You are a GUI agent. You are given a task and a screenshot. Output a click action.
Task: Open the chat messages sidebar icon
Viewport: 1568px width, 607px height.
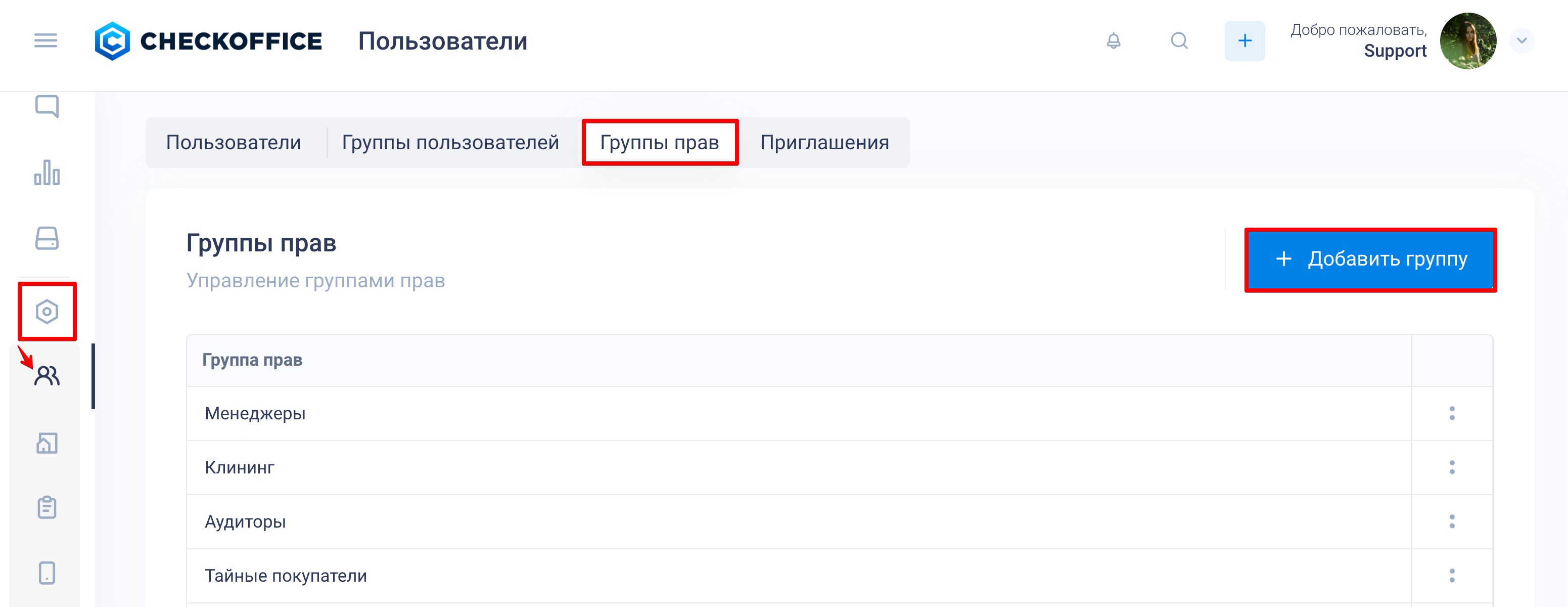click(x=47, y=107)
